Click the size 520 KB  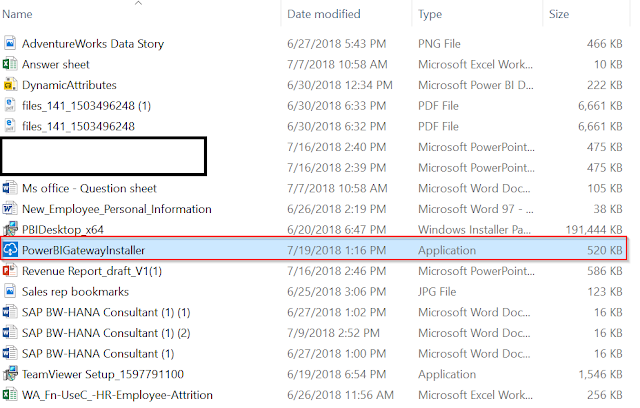pyautogui.click(x=604, y=250)
